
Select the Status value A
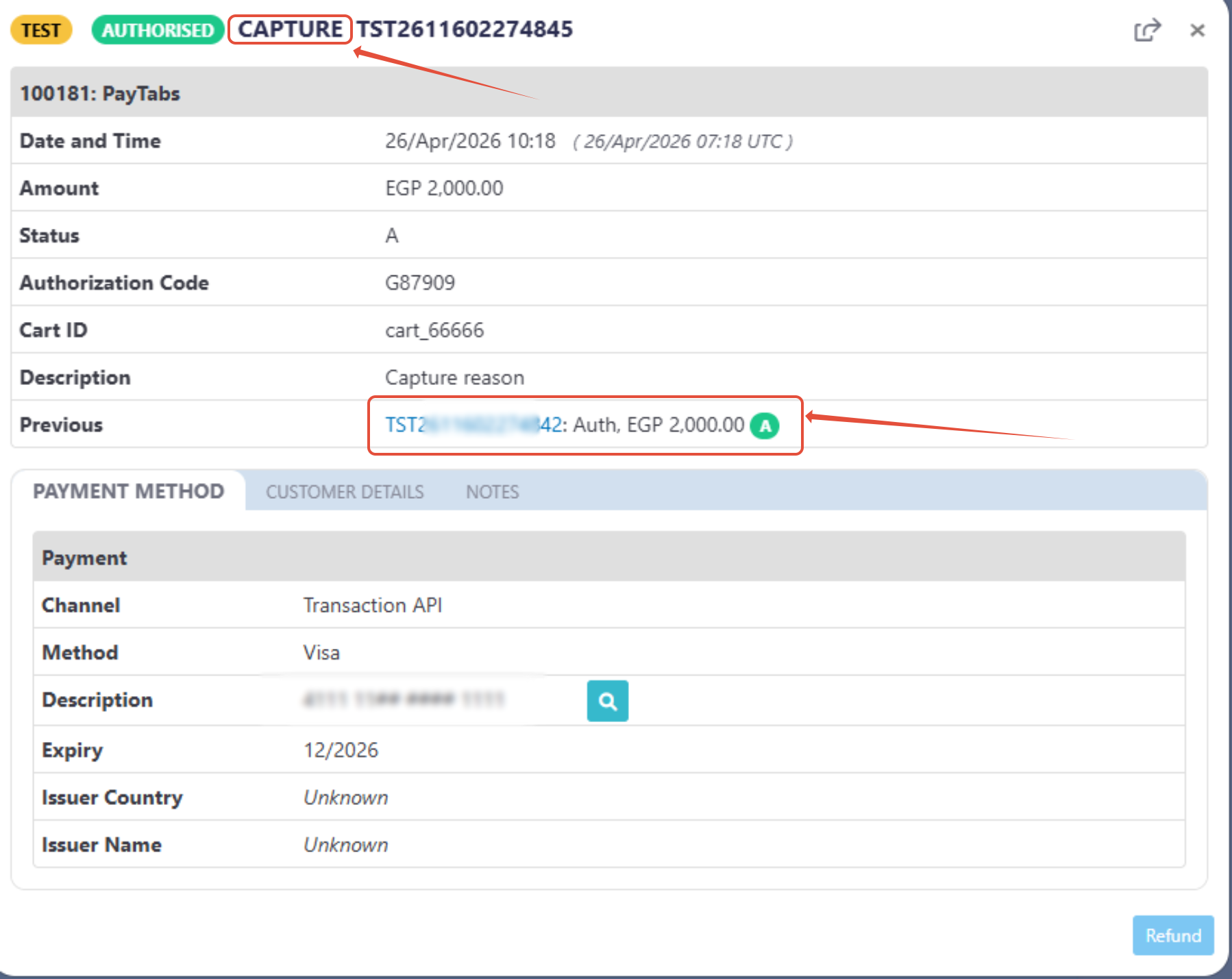coord(392,236)
